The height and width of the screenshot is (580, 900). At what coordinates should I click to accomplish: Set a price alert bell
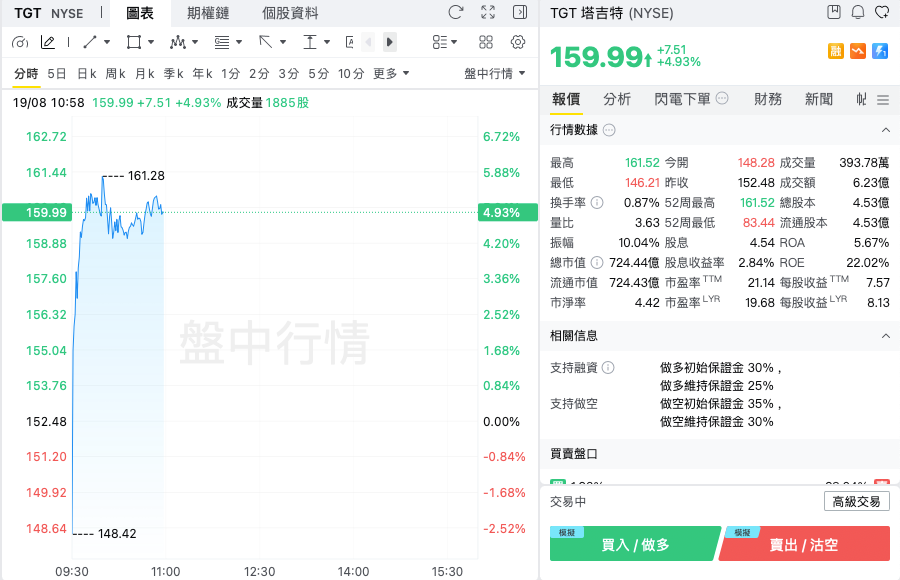point(858,12)
